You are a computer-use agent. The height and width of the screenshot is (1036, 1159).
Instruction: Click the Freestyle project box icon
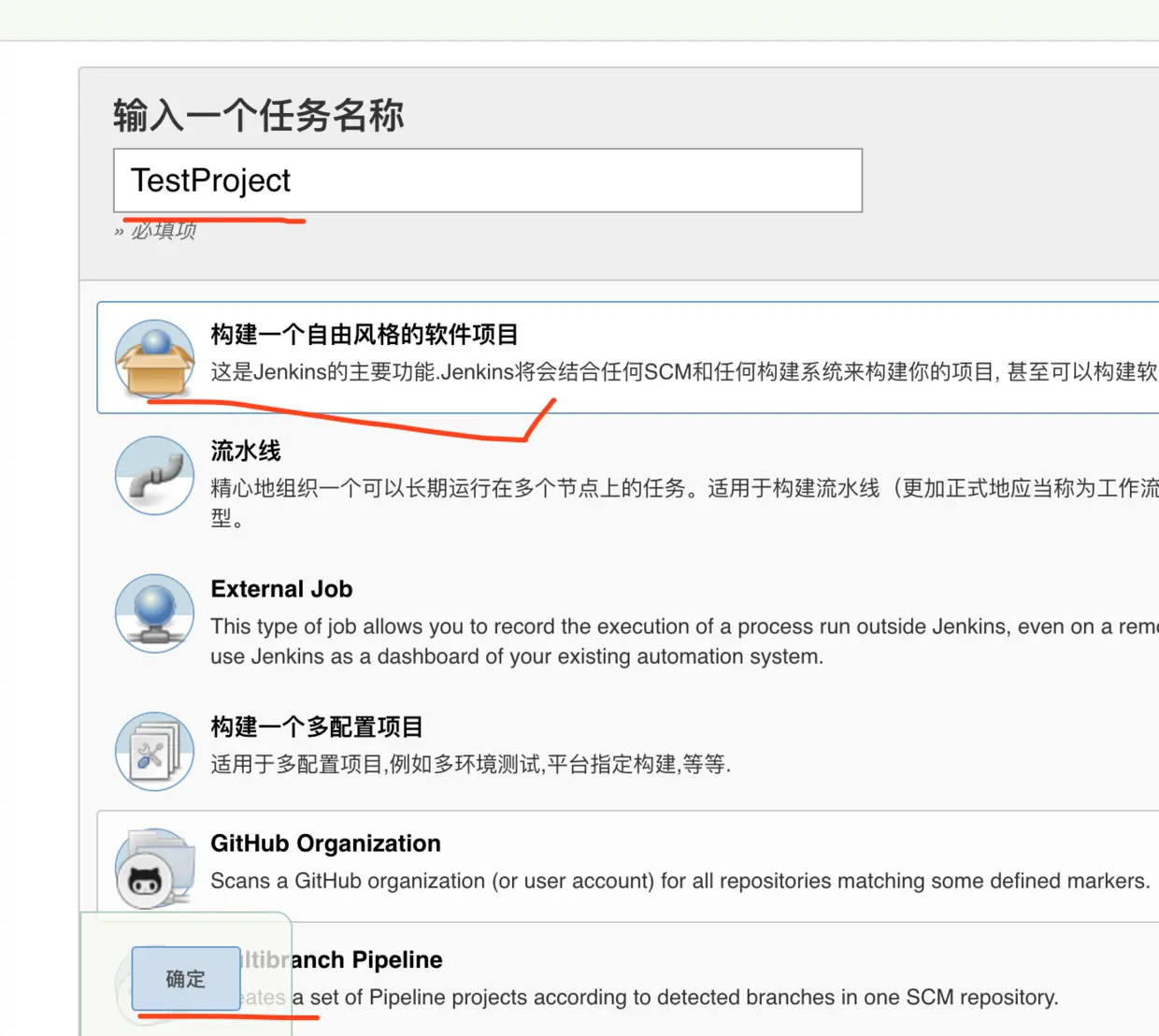click(x=154, y=359)
